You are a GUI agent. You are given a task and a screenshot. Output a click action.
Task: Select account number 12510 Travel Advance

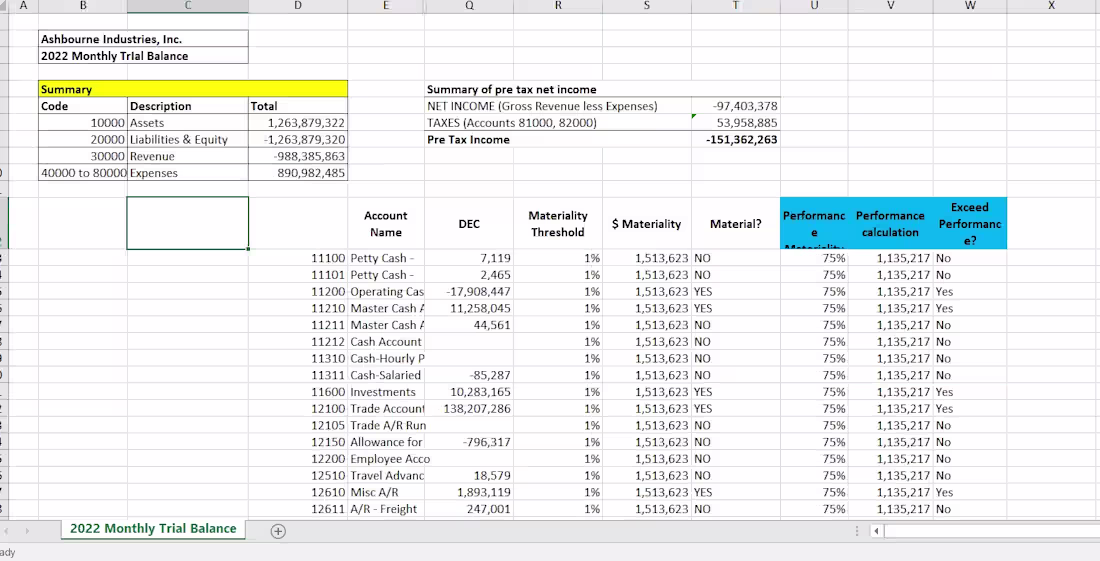(x=297, y=475)
